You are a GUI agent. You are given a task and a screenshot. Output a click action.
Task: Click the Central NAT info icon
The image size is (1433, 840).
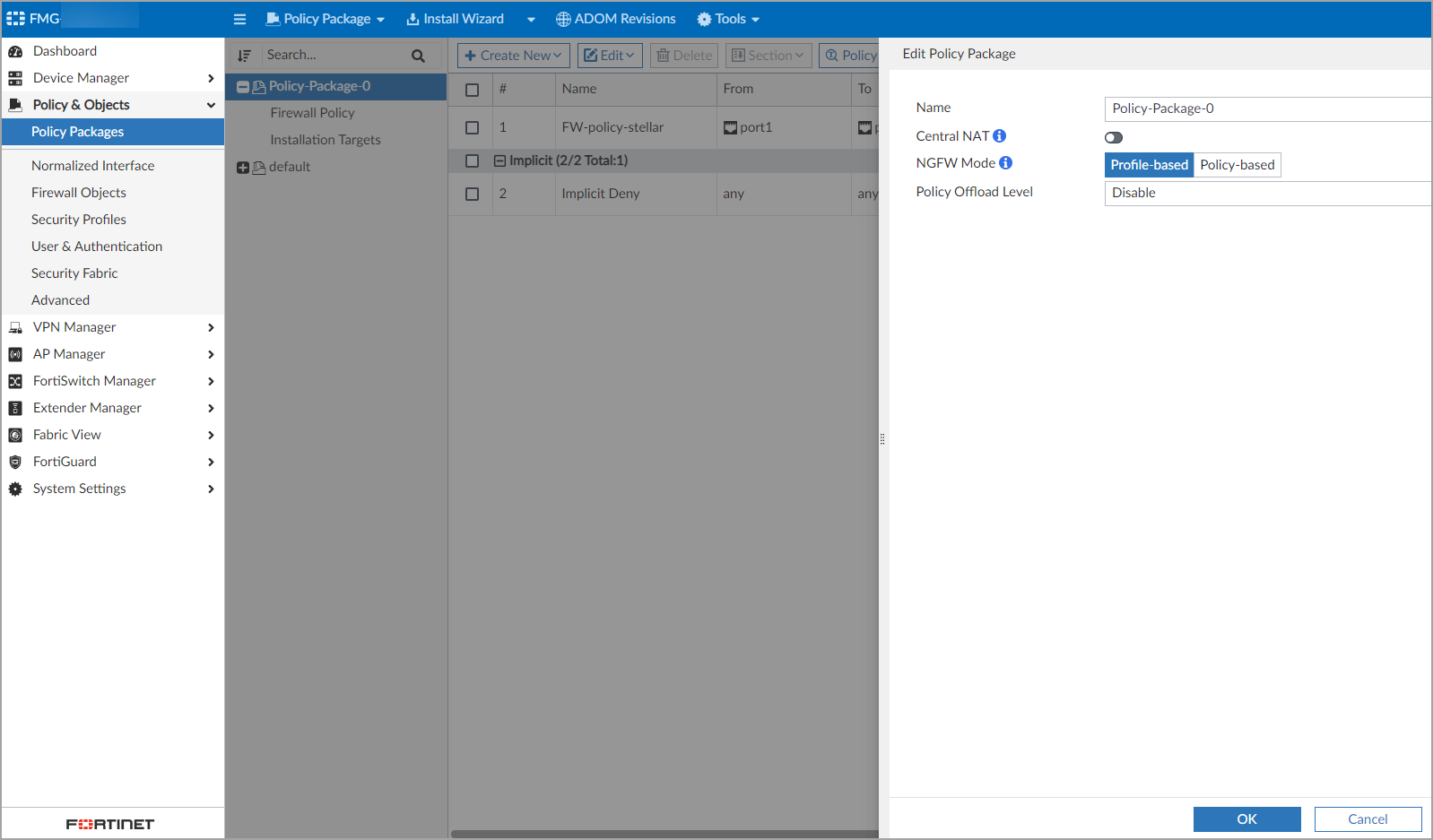pos(999,136)
